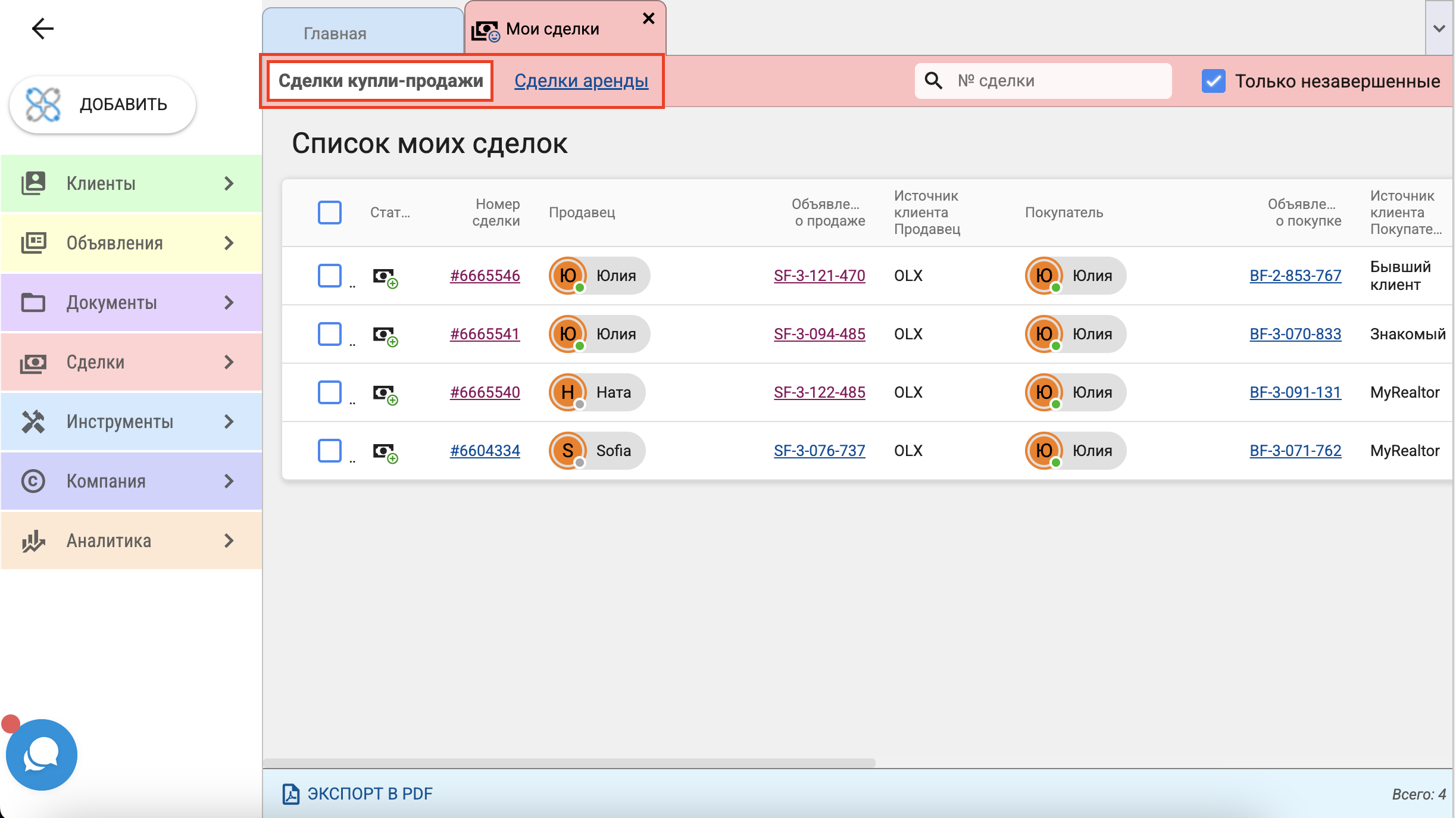Switch to the Главная tab
The width and height of the screenshot is (1456, 818).
(x=363, y=32)
